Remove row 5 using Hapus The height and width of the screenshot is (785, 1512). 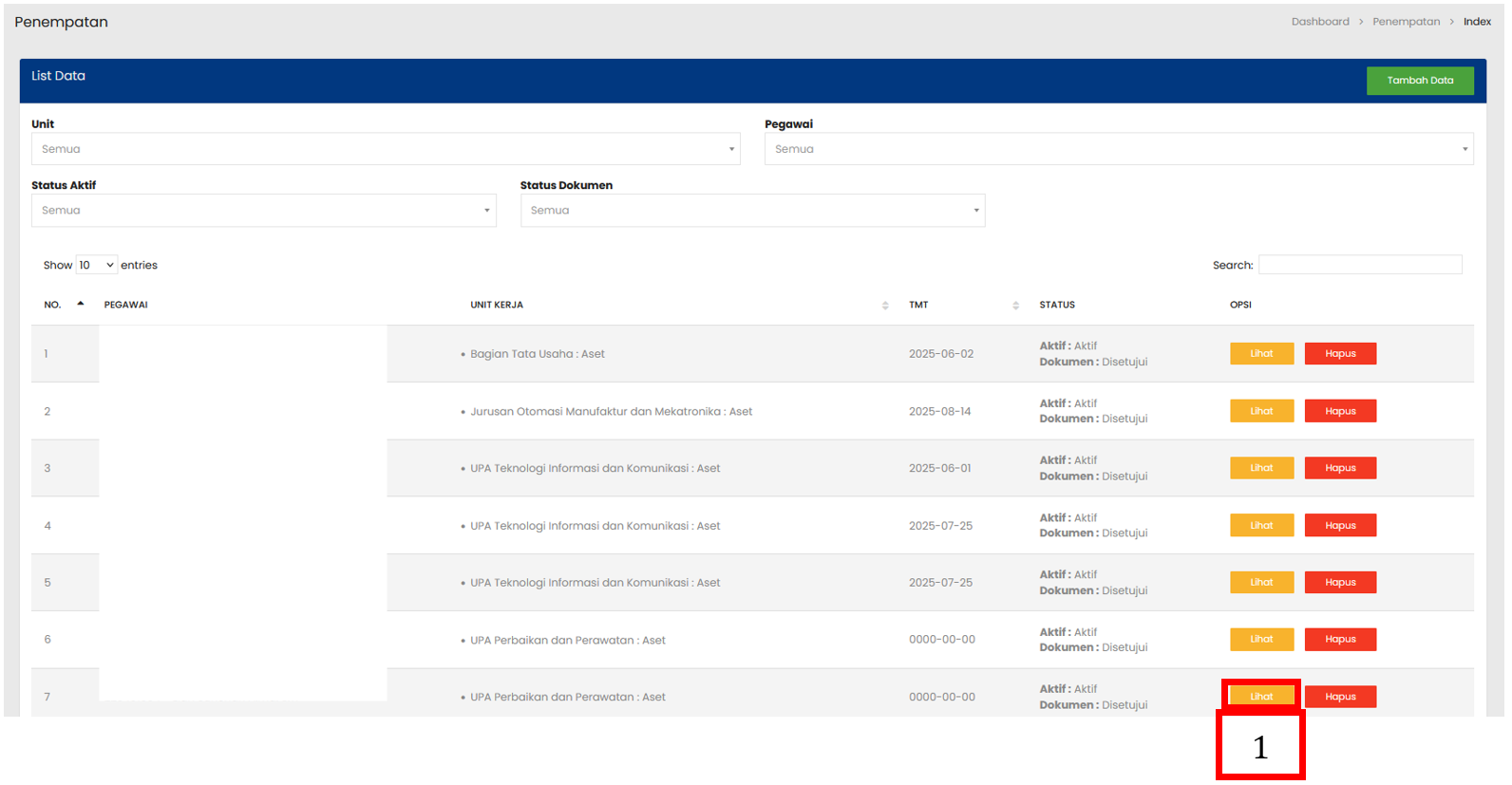pos(1339,583)
